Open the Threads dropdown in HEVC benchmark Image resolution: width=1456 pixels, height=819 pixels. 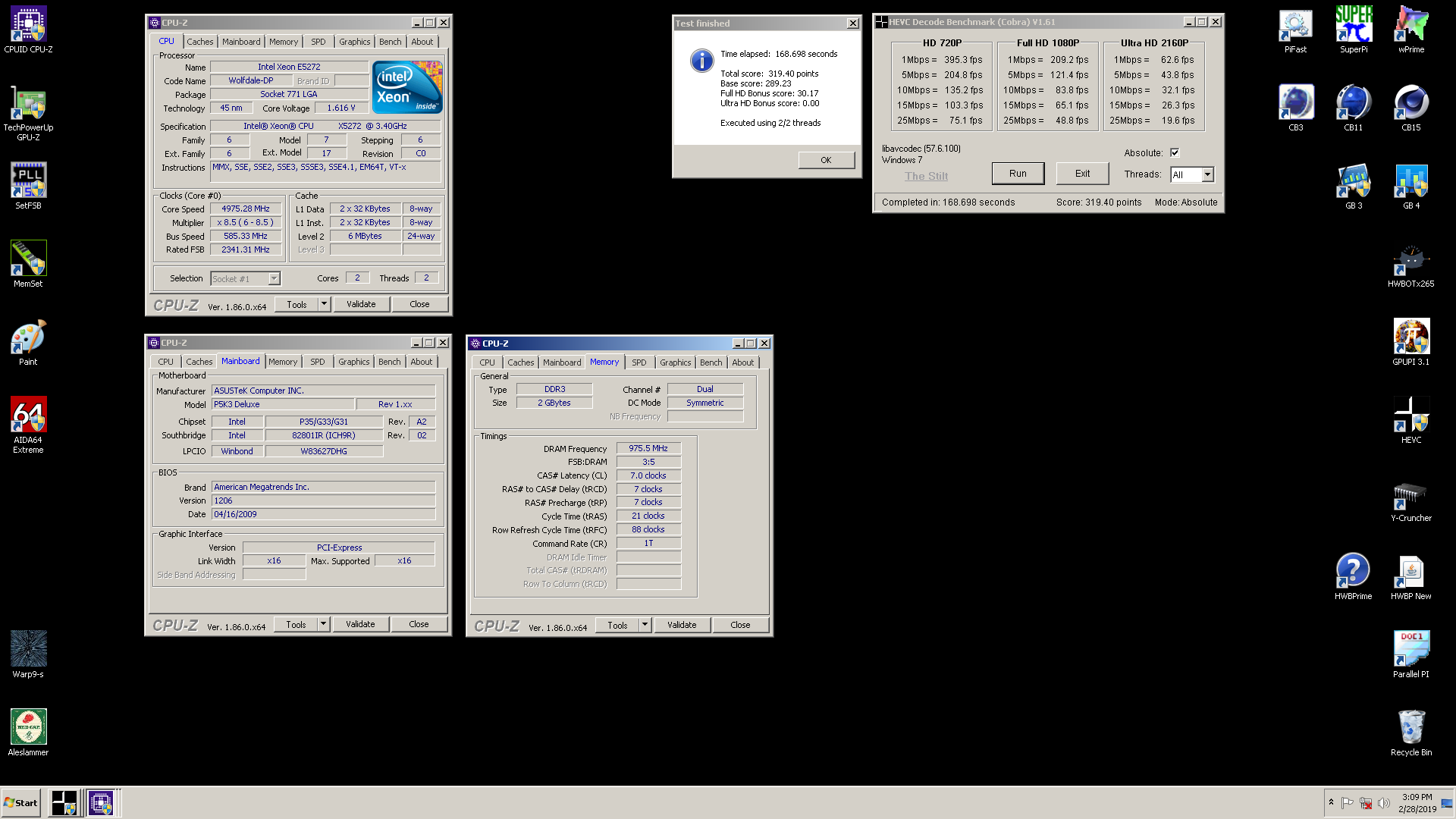[x=1207, y=174]
